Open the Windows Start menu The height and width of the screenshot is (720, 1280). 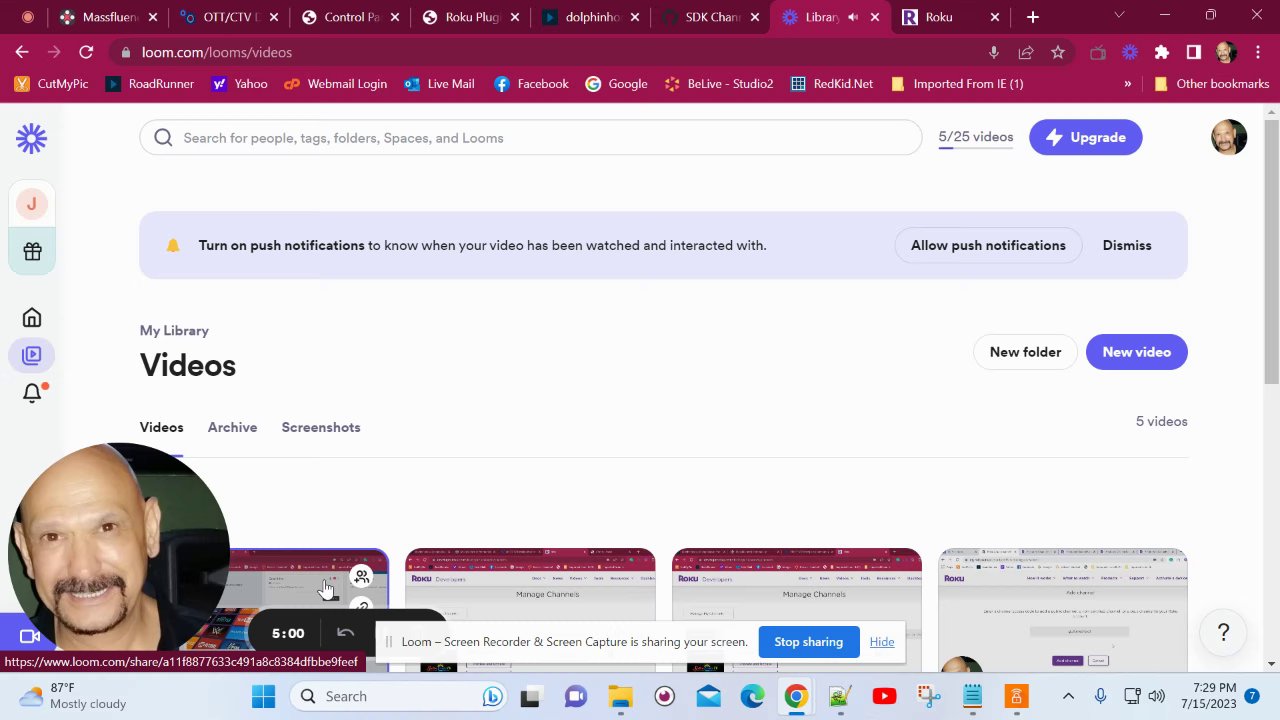tap(264, 696)
